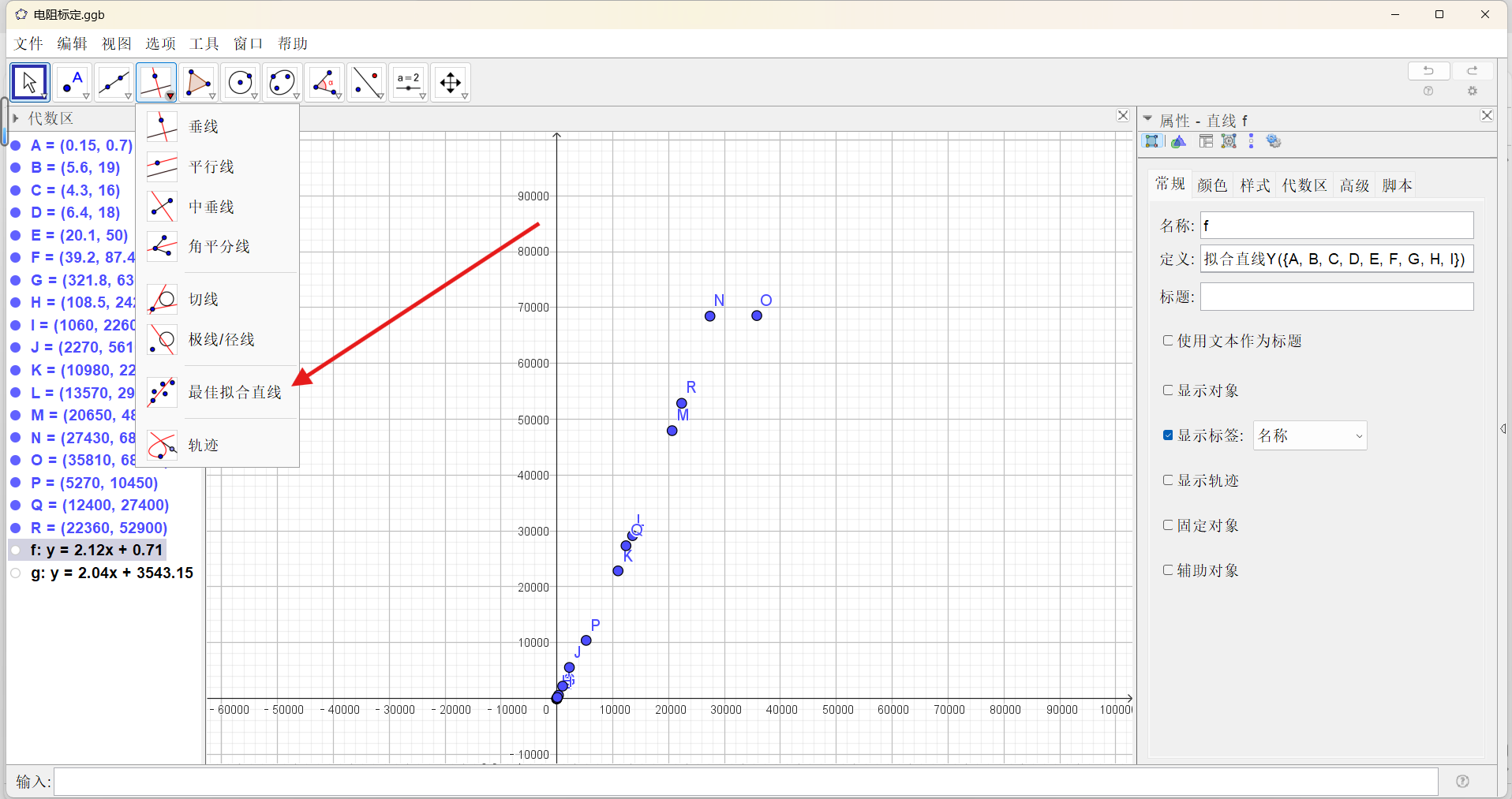Select the Line through two points tool
The height and width of the screenshot is (799, 1512).
(x=114, y=82)
